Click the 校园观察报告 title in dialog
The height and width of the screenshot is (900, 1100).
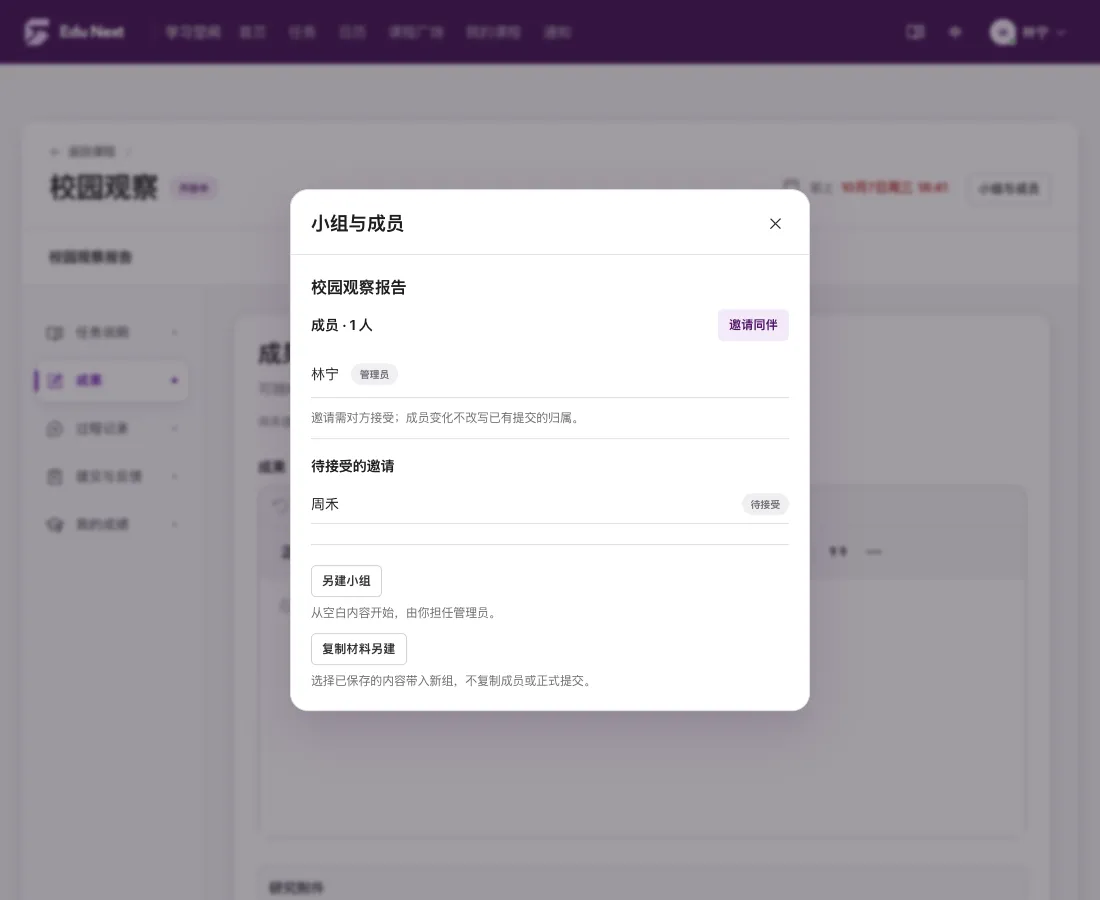click(358, 288)
